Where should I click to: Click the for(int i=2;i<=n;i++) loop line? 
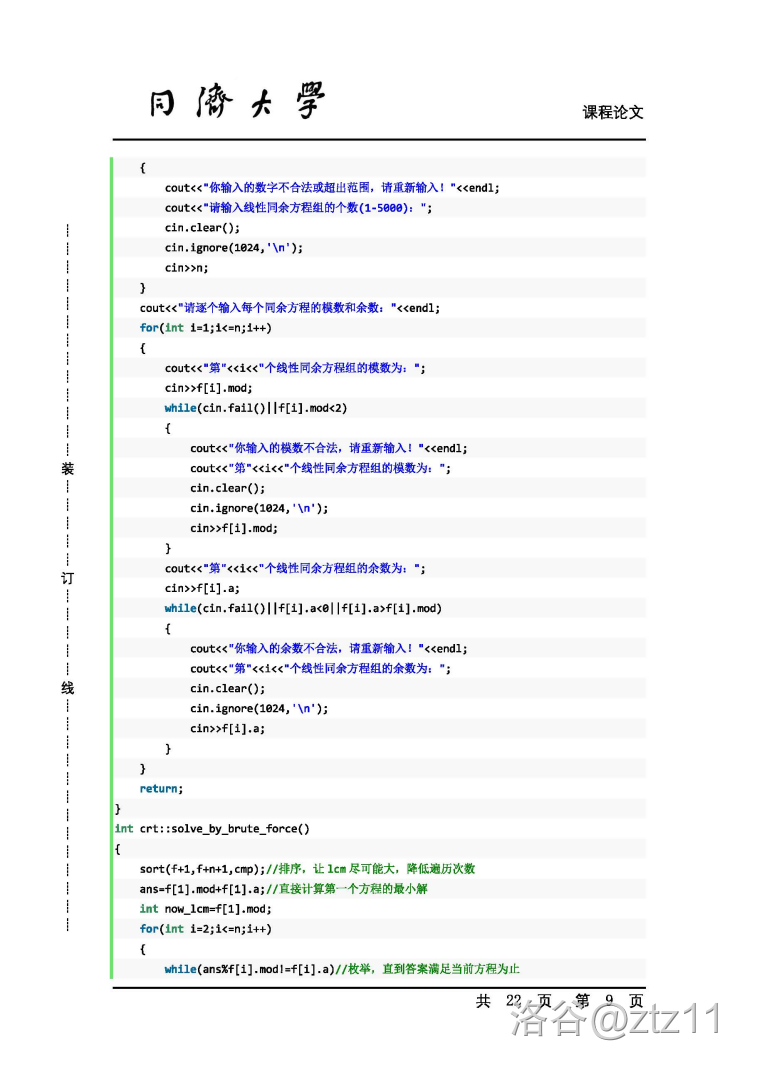point(205,929)
